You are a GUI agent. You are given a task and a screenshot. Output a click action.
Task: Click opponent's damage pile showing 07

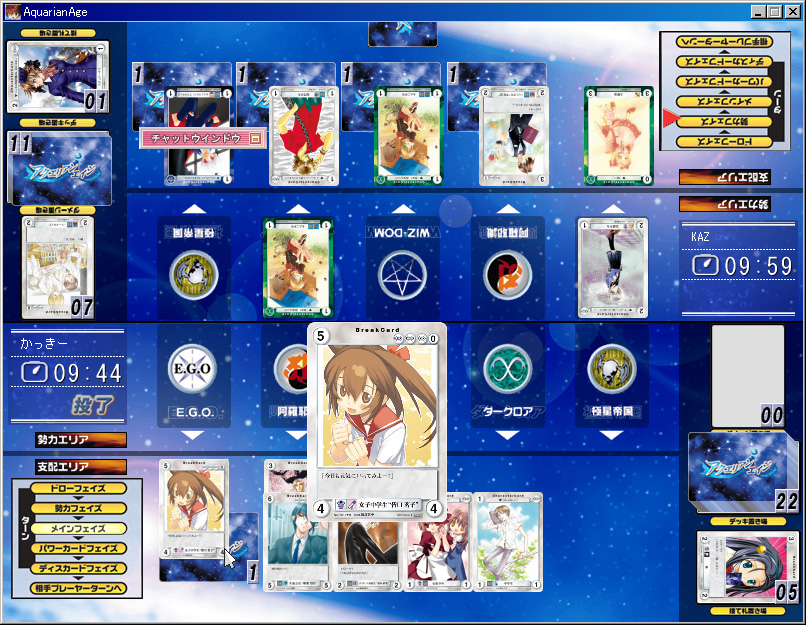point(58,267)
